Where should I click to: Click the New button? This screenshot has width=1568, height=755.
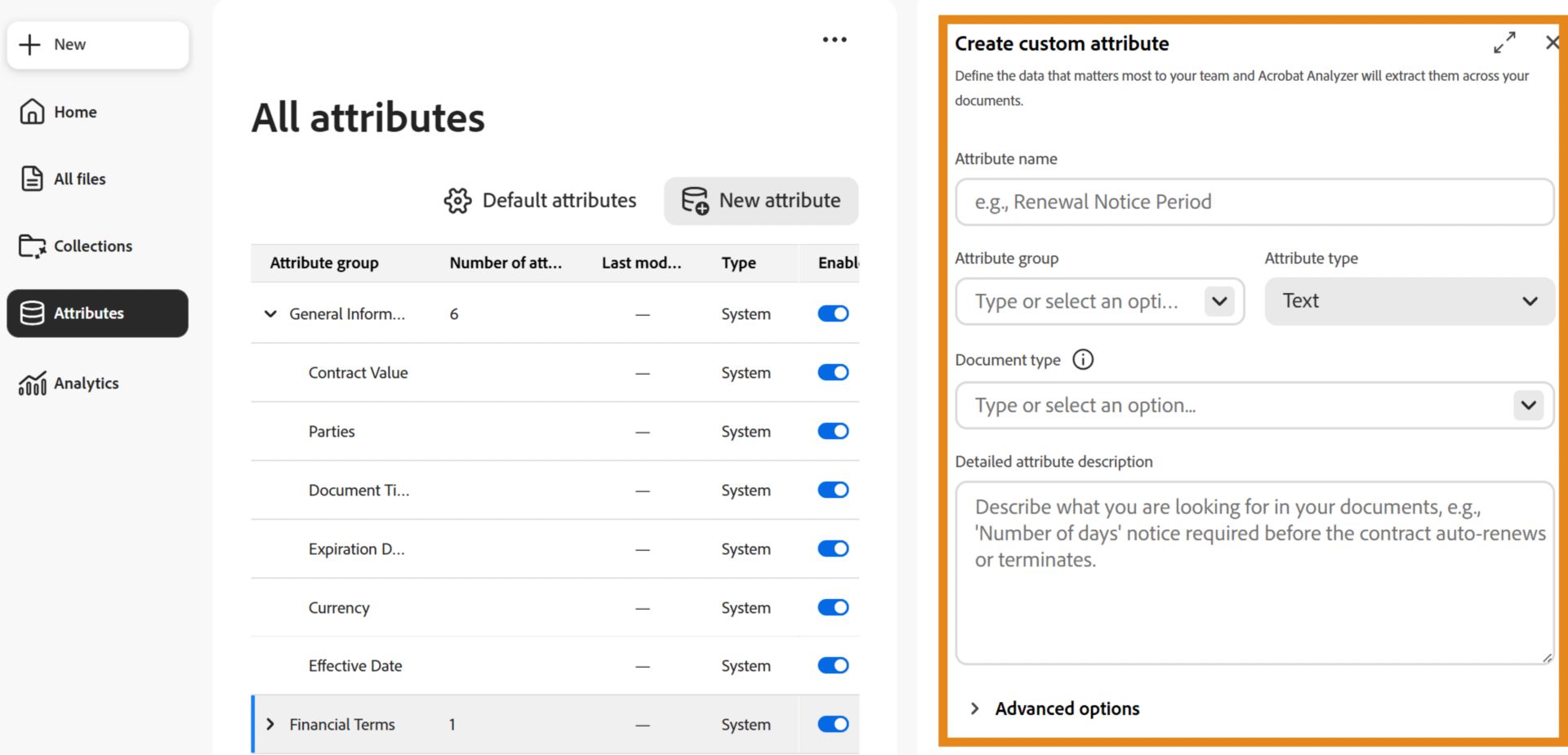click(x=98, y=45)
